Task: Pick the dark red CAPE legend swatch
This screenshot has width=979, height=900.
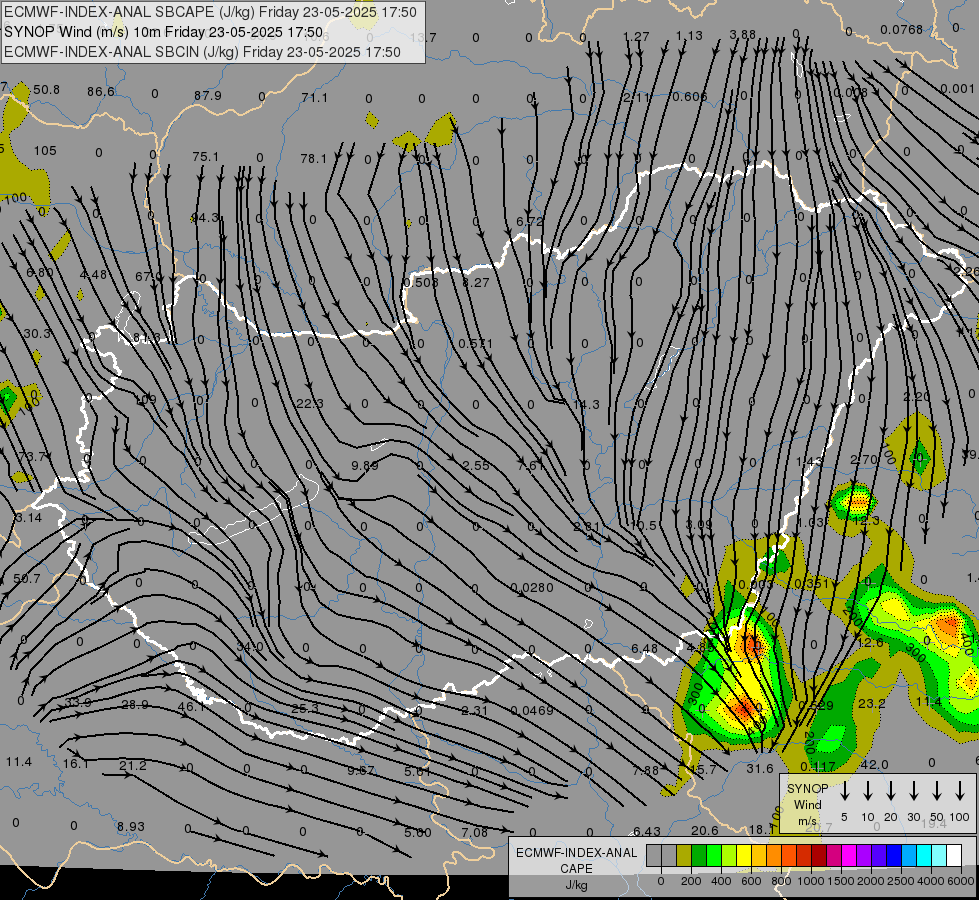Action: pyautogui.click(x=819, y=856)
